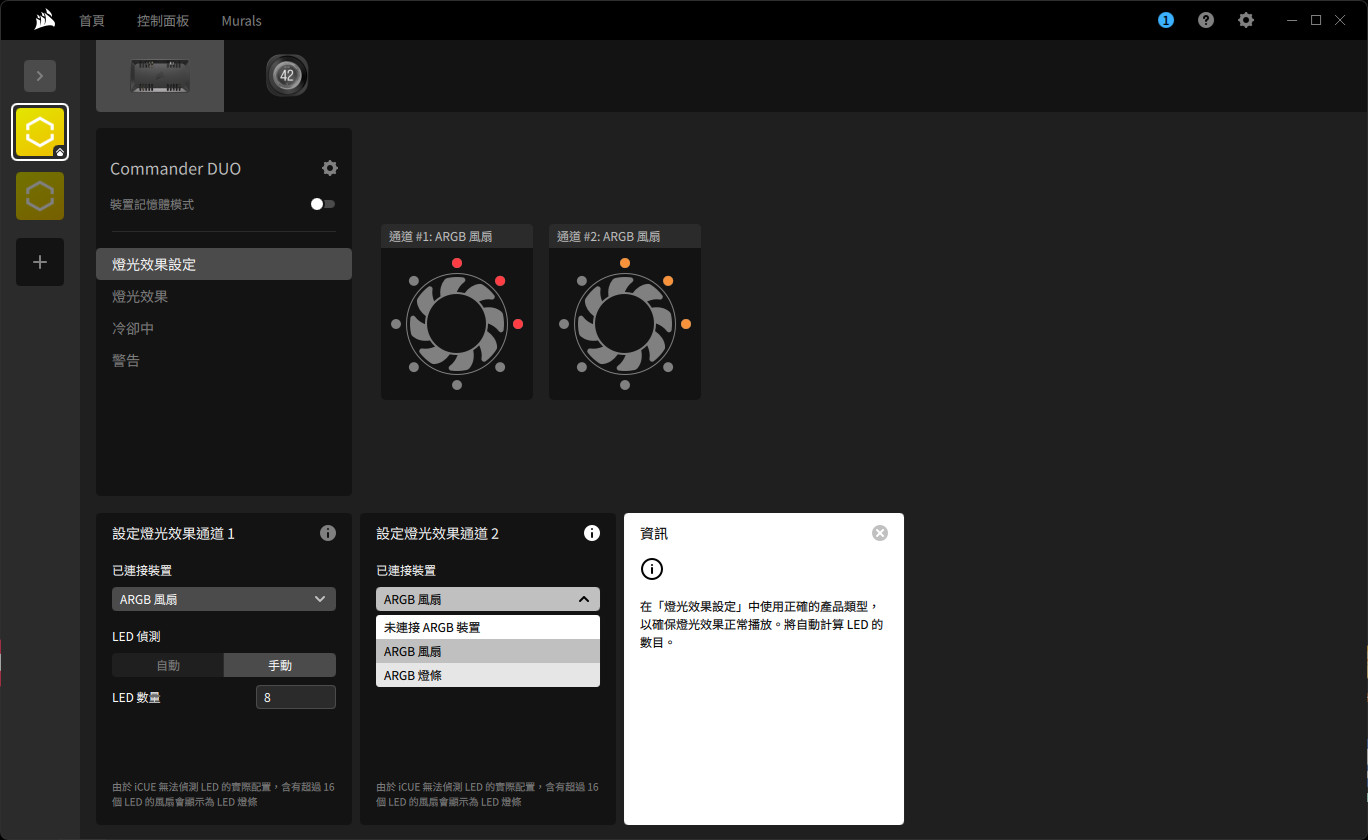Open the 控制面板 menu tab
1368x840 pixels.
click(x=163, y=20)
